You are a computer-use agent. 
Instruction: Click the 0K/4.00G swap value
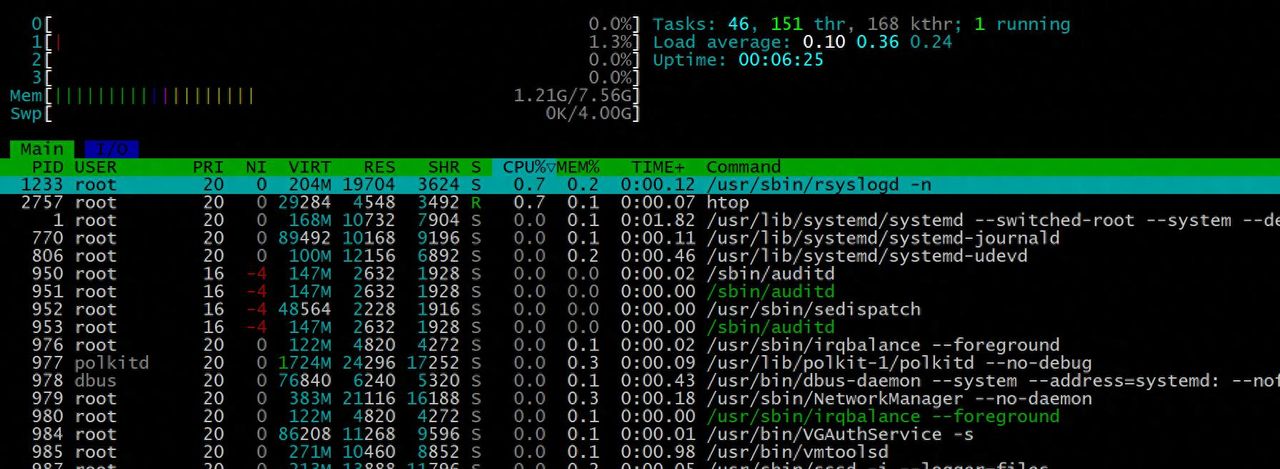pos(589,113)
